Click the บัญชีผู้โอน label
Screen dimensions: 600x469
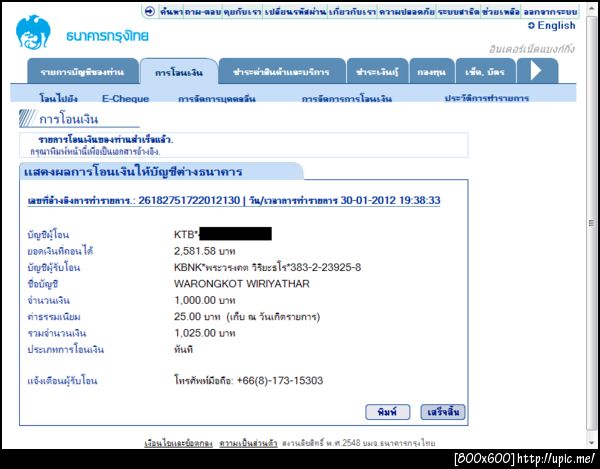tap(48, 234)
